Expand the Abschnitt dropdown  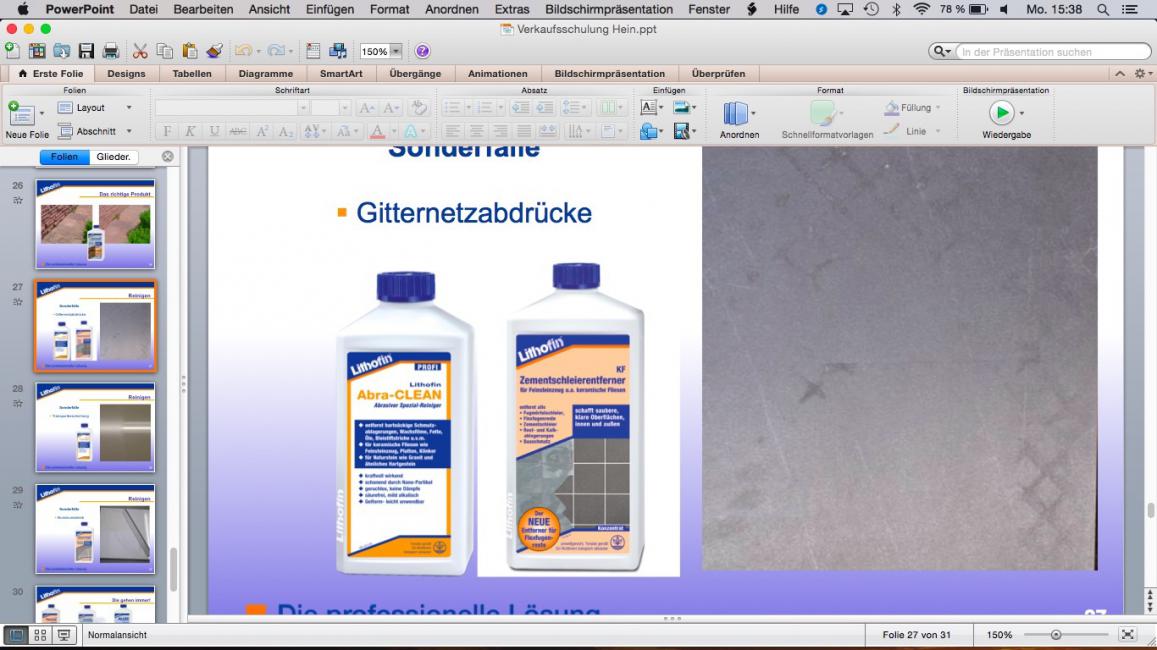pos(129,131)
